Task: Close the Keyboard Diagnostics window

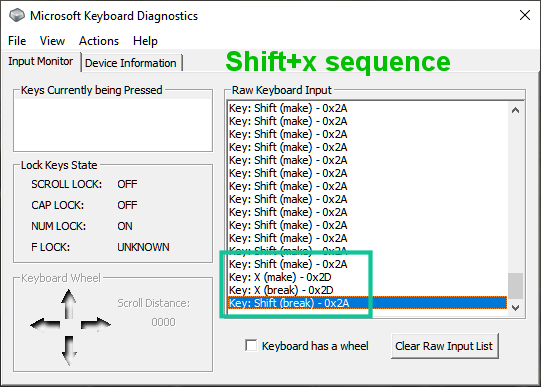Action: pos(525,15)
